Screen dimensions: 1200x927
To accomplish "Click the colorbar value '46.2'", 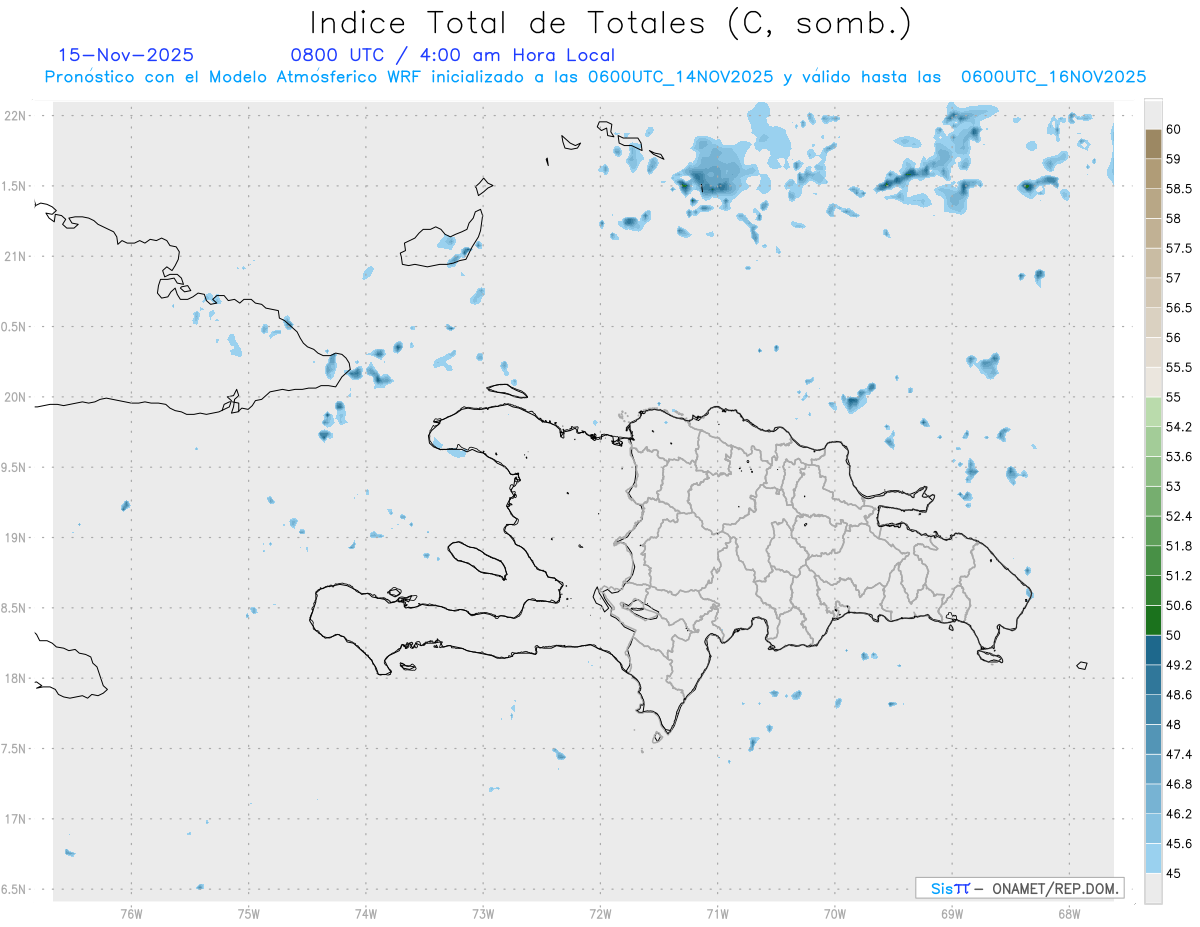I will [x=1179, y=814].
